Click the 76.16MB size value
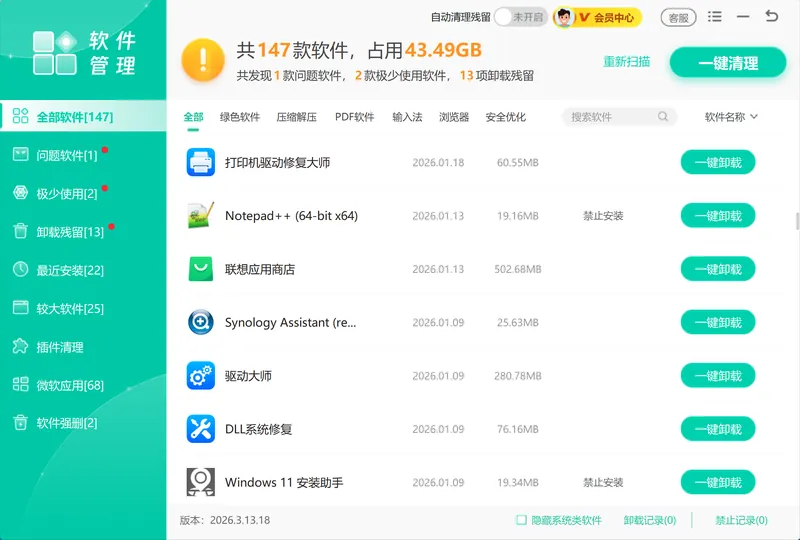 coord(517,429)
